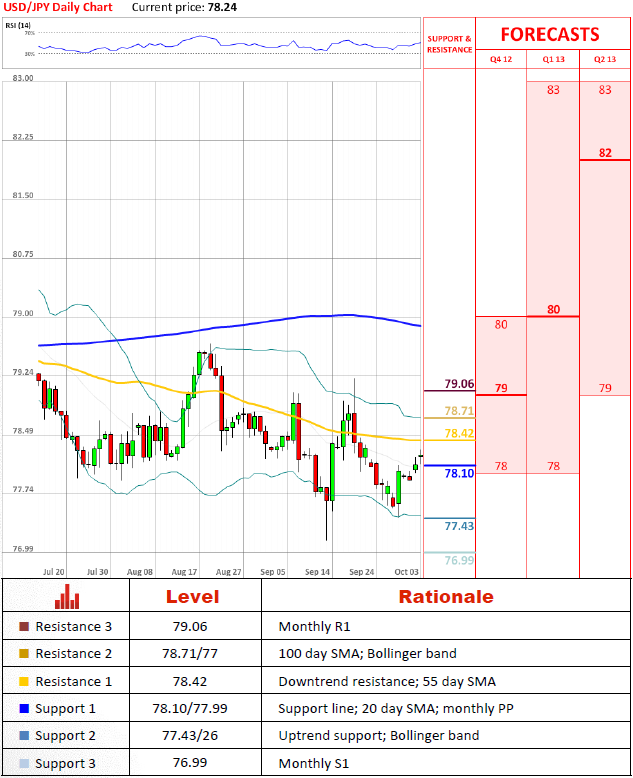Click the light Support 3 legend swatch
Image resolution: width=633 pixels, height=778 pixels.
(24, 763)
